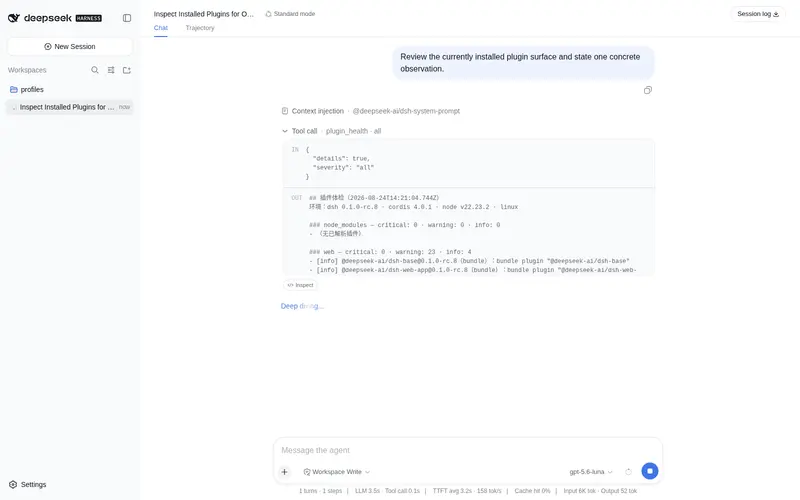
Task: Click the session title Inspect Installed Plugins for O...
Action: coord(204,14)
